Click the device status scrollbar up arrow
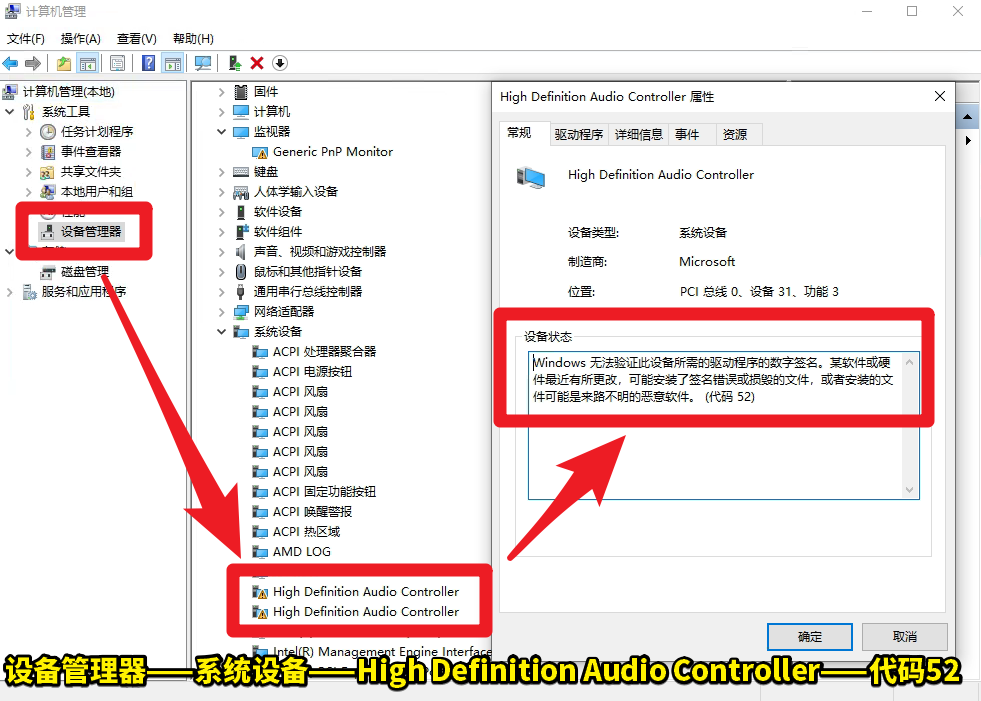981x701 pixels. pyautogui.click(x=910, y=362)
